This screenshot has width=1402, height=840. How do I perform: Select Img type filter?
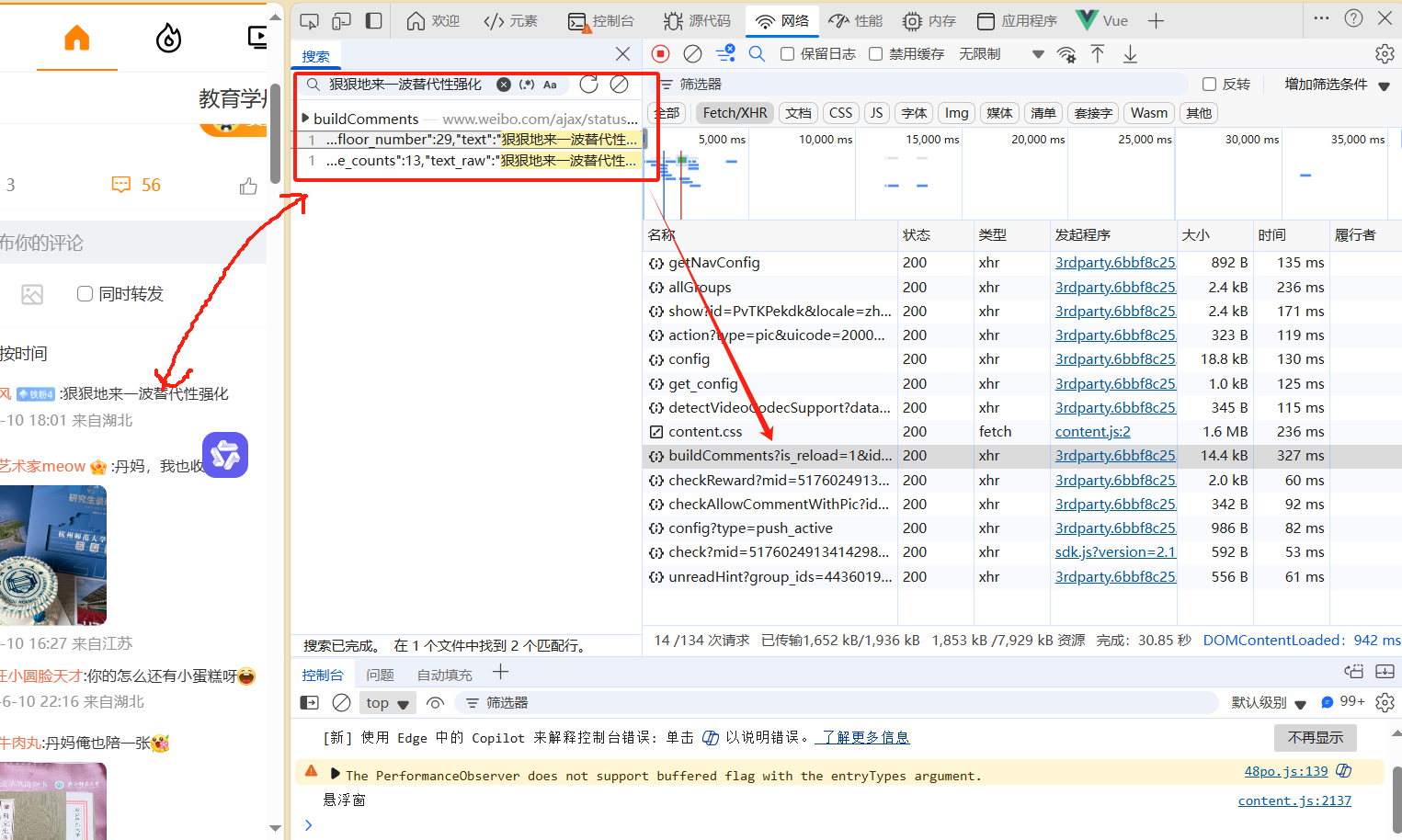(x=956, y=113)
